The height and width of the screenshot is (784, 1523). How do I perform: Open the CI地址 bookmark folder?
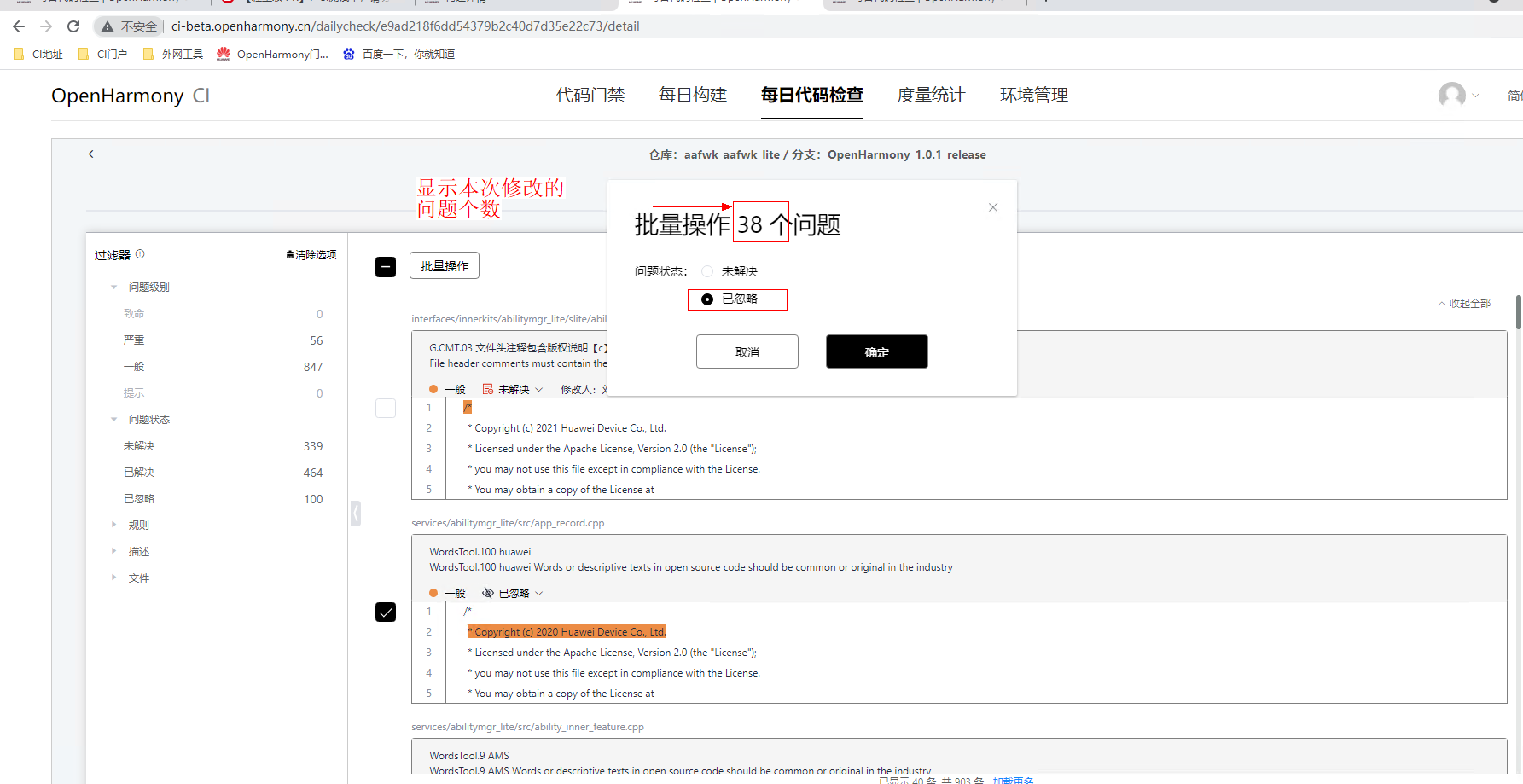(38, 54)
